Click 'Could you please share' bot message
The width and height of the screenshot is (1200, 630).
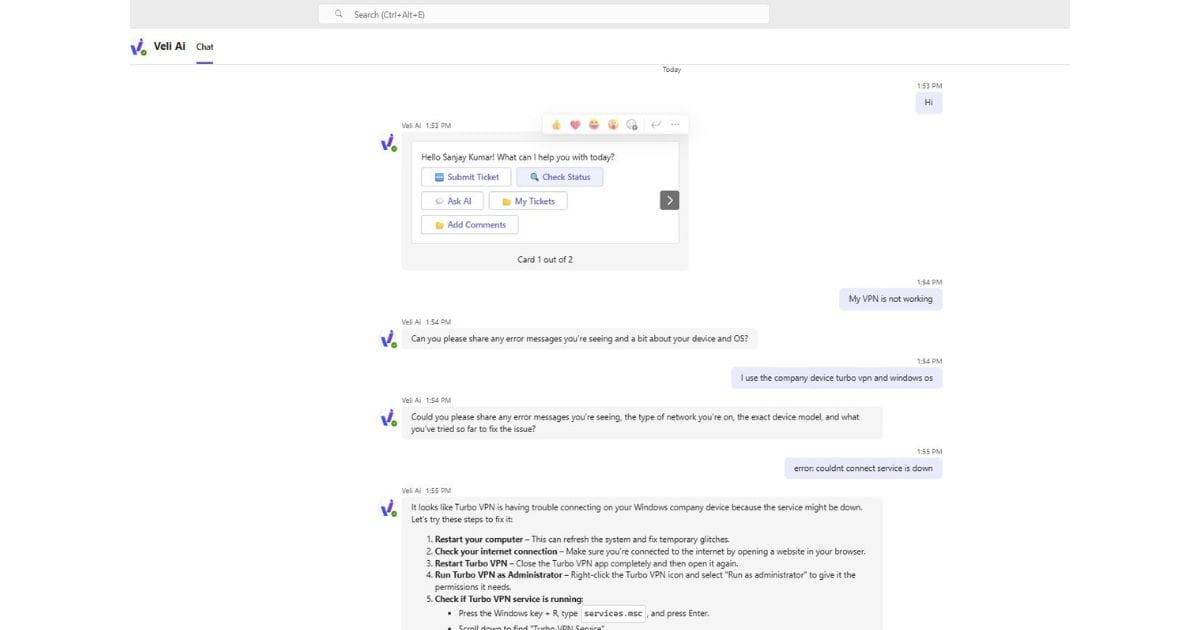pyautogui.click(x=642, y=422)
